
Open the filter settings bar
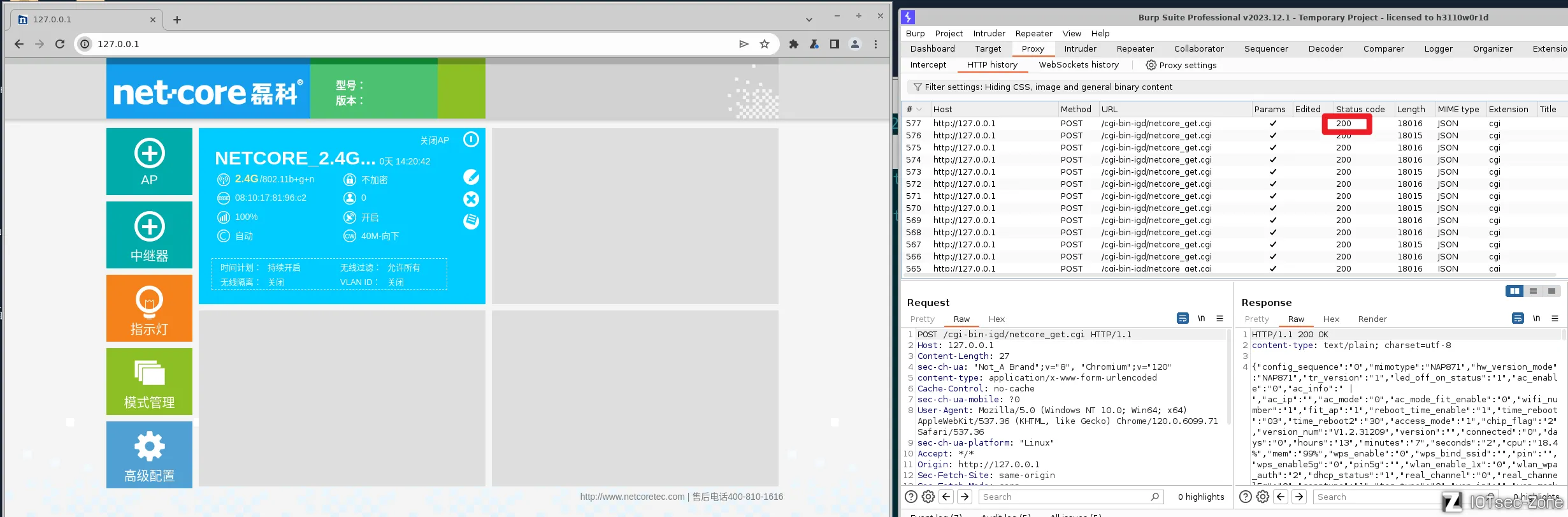pyautogui.click(x=1236, y=87)
